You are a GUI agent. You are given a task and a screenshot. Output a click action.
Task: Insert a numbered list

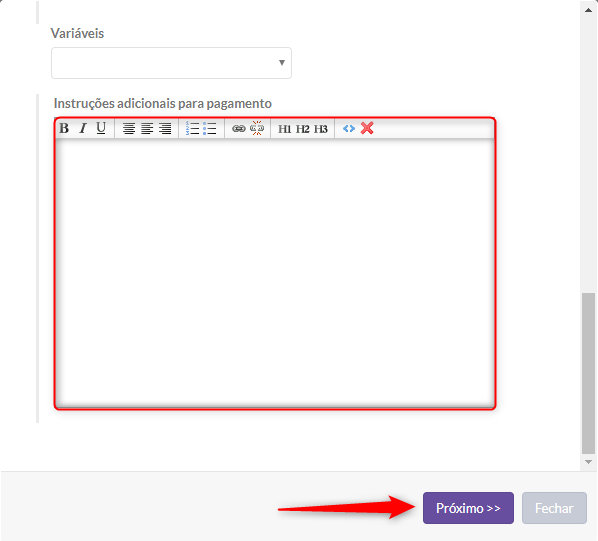(x=193, y=128)
